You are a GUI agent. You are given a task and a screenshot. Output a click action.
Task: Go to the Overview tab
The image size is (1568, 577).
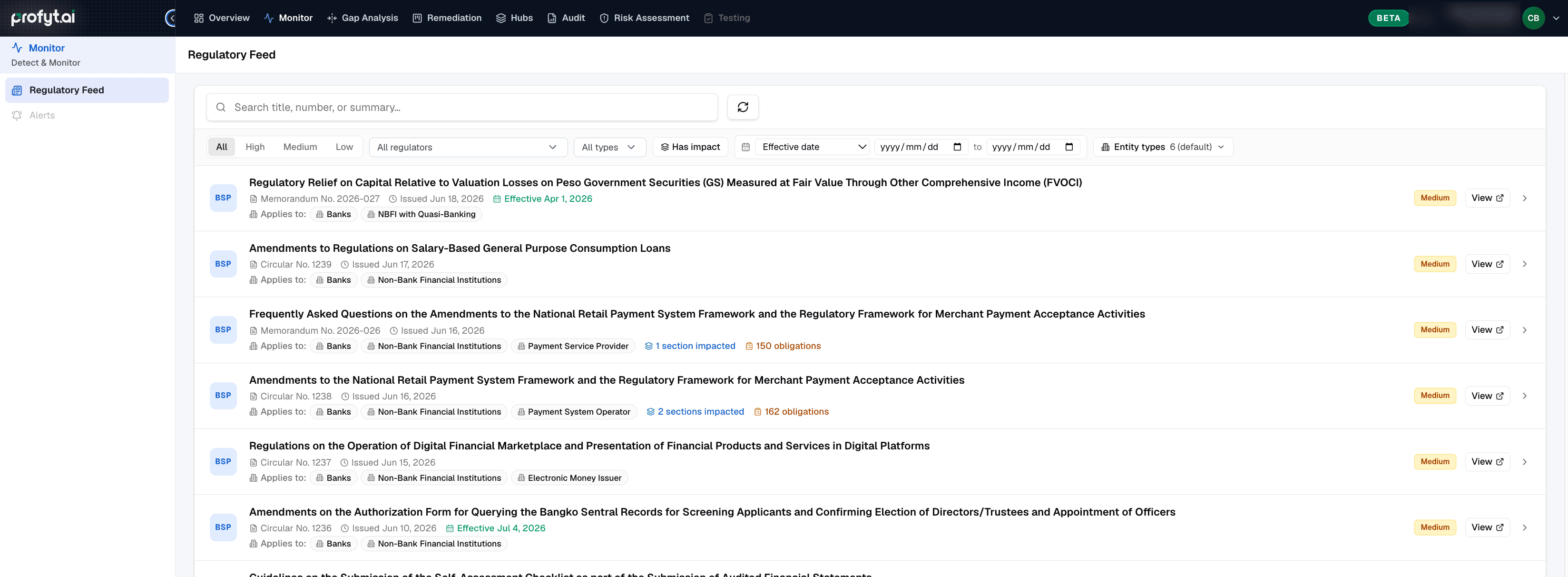coord(222,18)
